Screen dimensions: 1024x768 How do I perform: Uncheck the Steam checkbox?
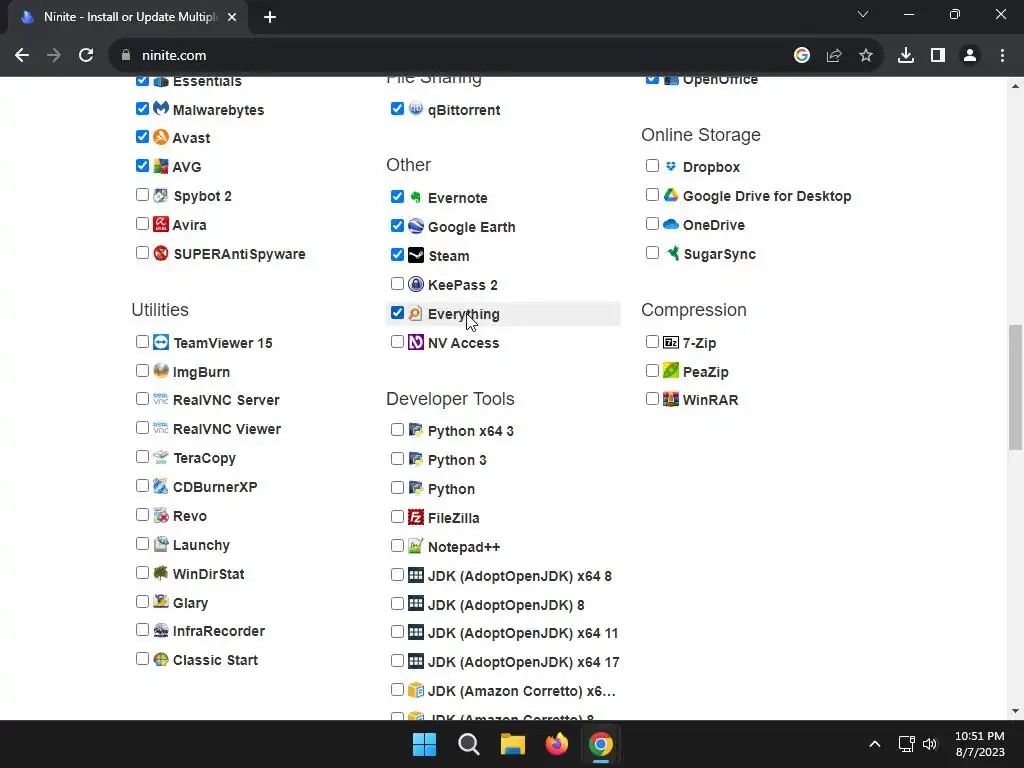[397, 255]
